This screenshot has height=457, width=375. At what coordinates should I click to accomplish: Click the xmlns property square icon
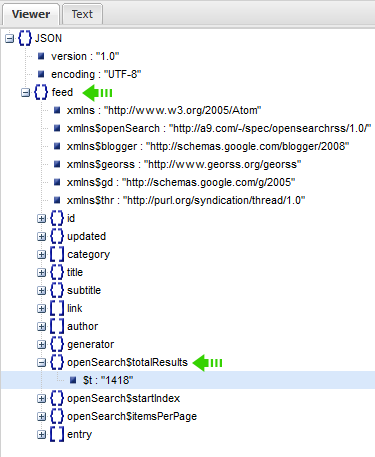[x=57, y=110]
